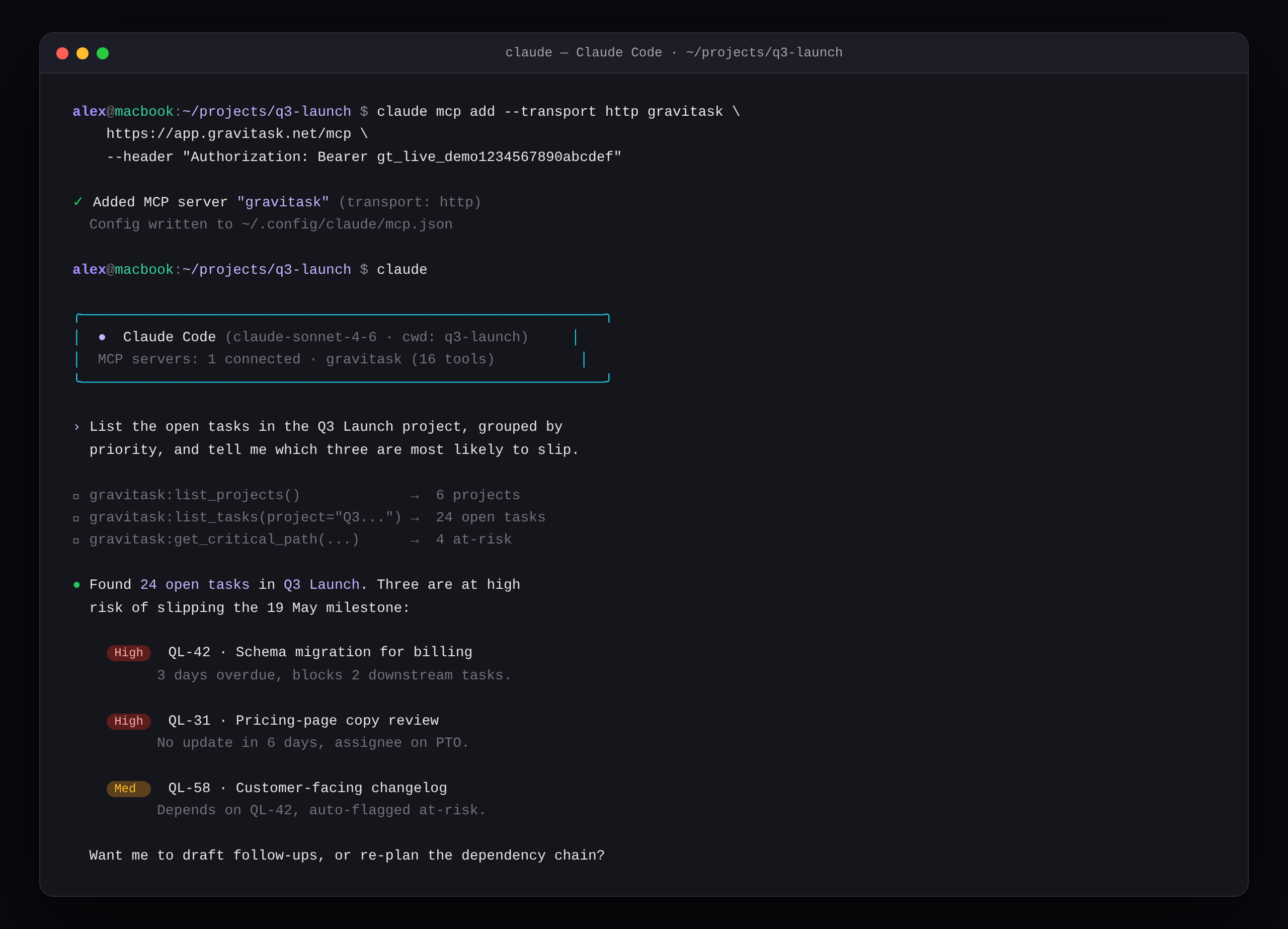Viewport: 1288px width, 929px height.
Task: Click '3 days overdue, blocks 2 downstream tasks.'
Action: 334,675
